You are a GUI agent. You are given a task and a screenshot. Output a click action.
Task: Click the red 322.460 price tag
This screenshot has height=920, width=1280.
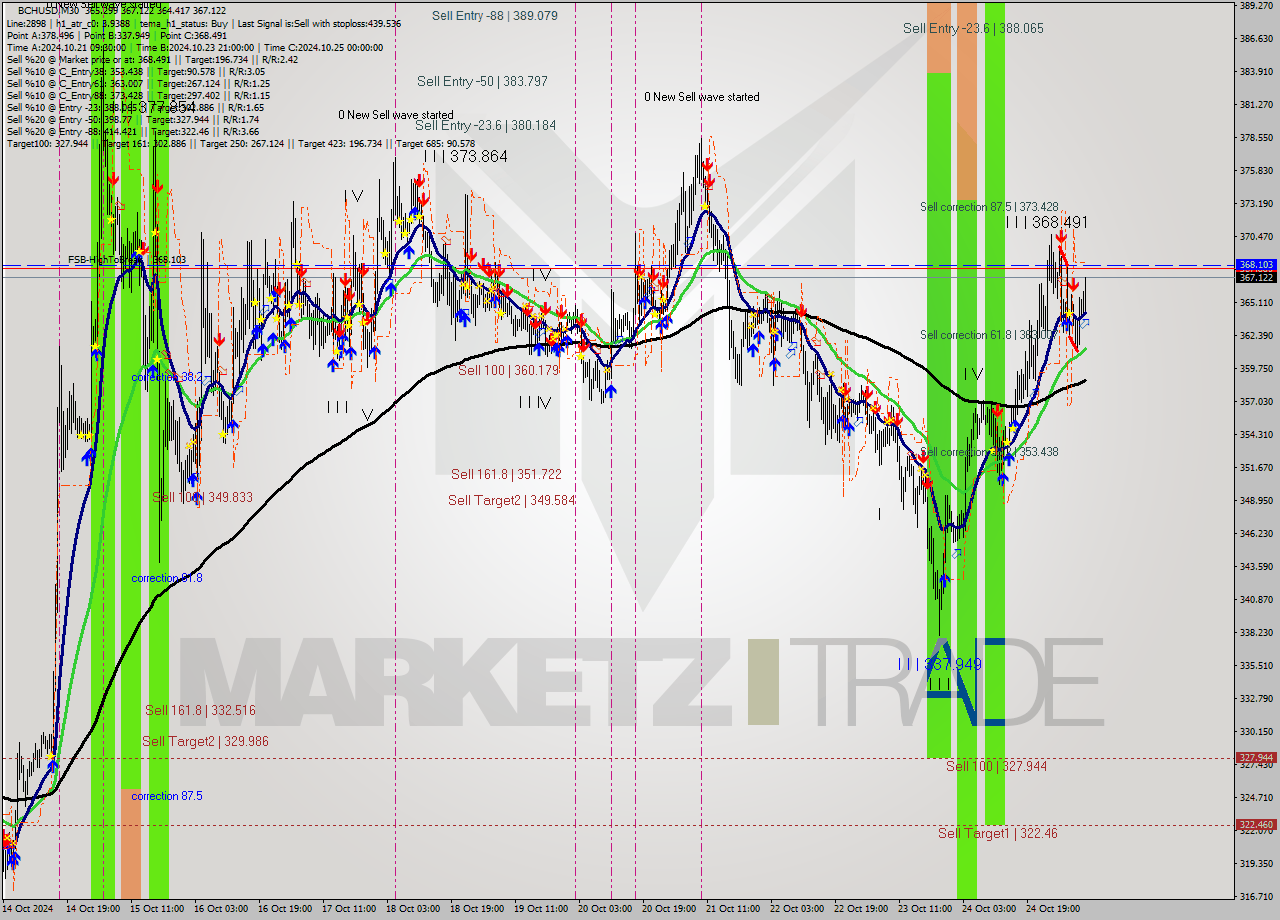1256,825
